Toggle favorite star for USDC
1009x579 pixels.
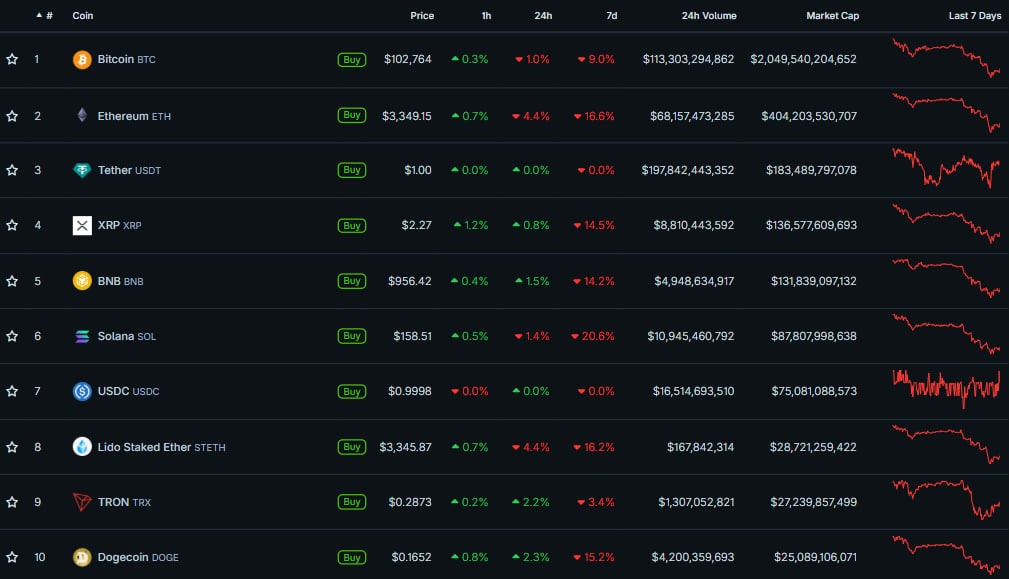tap(12, 391)
